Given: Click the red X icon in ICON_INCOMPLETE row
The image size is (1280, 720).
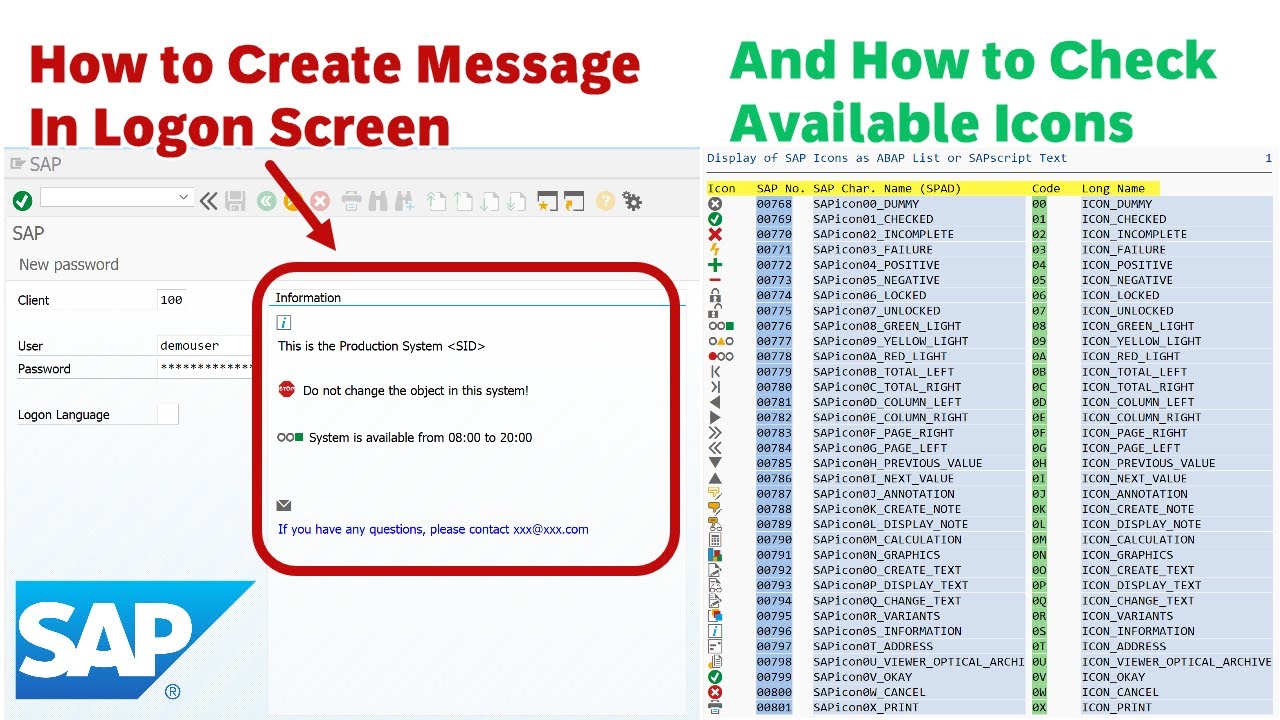Looking at the screenshot, I should coord(715,234).
